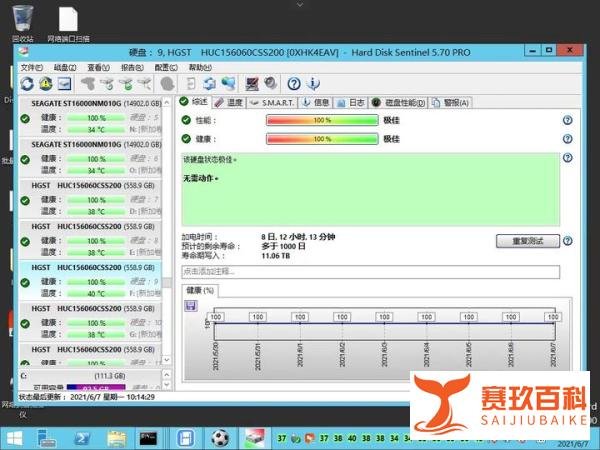600x450 pixels.
Task: Select the 综述 overview tab
Action: click(194, 102)
